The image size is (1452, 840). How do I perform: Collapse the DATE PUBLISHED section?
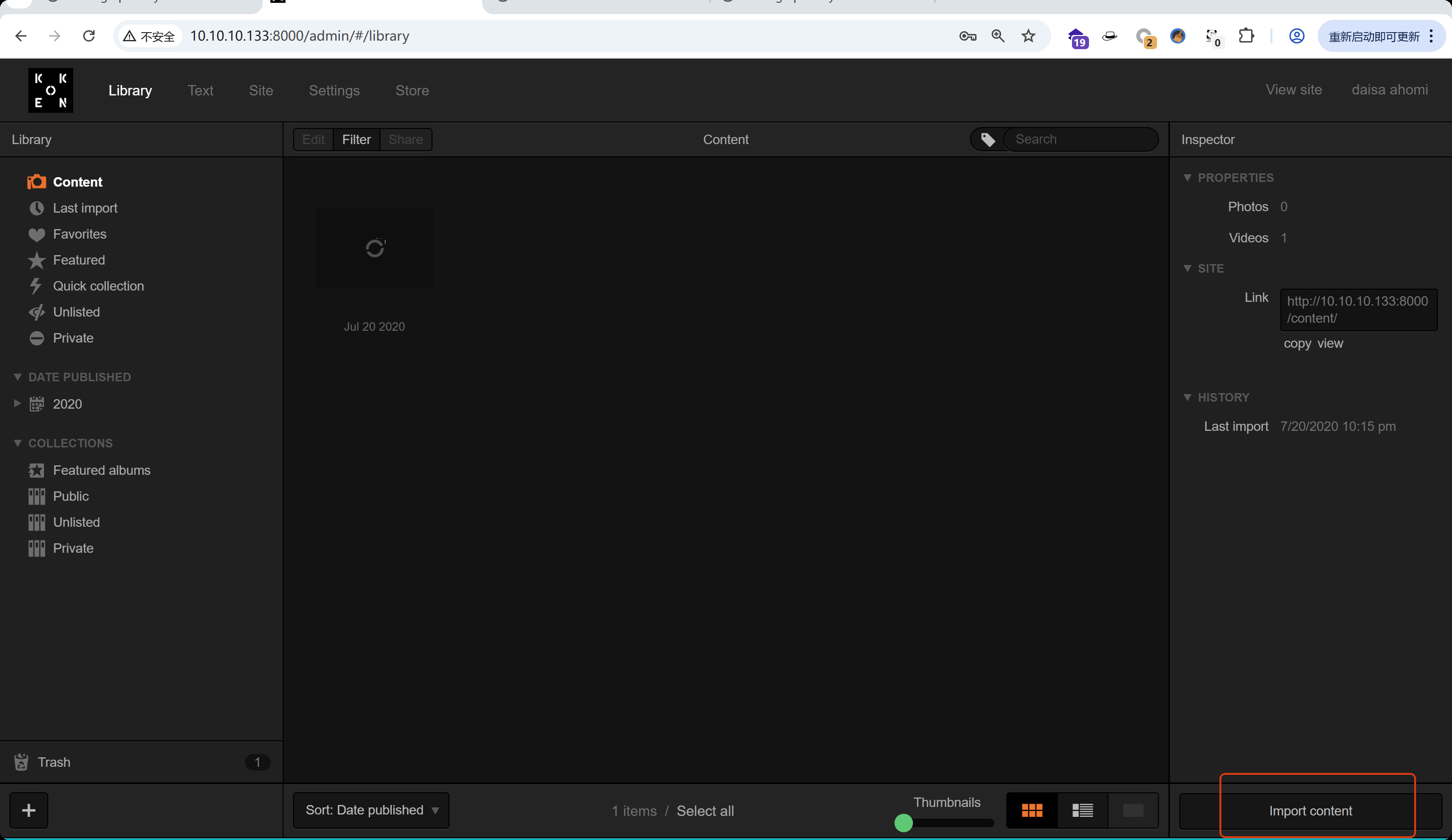tap(17, 377)
